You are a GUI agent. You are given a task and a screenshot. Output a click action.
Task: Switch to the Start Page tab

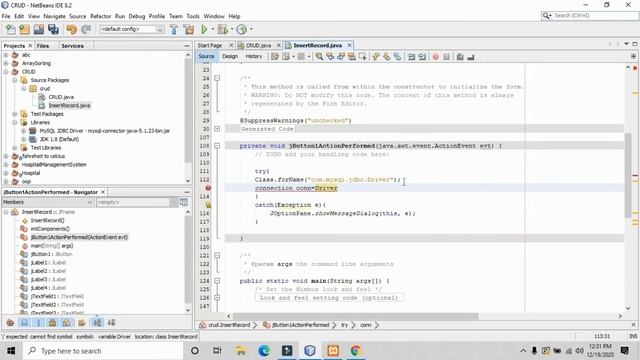tap(210, 45)
